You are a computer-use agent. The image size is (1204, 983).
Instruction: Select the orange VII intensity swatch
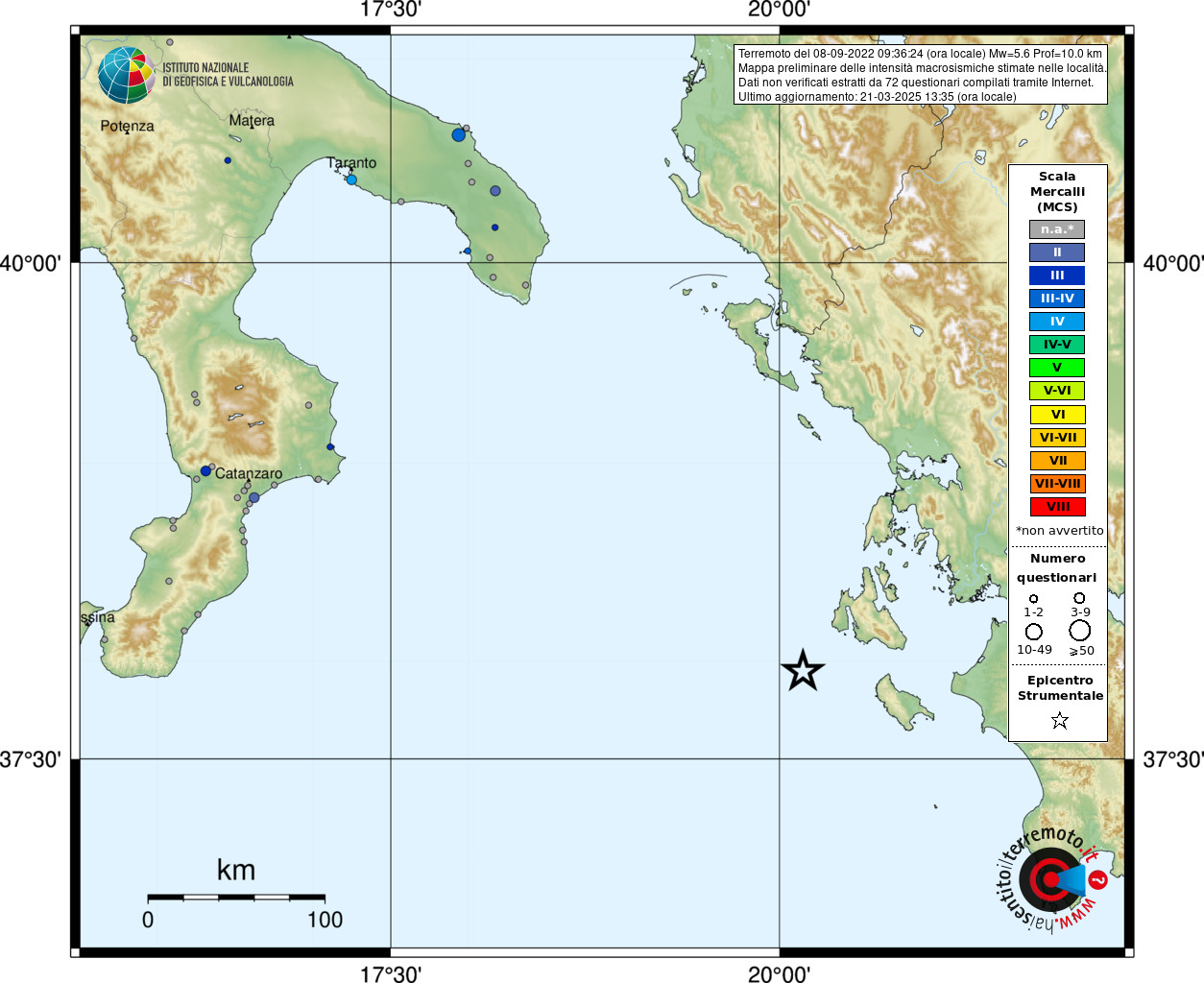1057,461
